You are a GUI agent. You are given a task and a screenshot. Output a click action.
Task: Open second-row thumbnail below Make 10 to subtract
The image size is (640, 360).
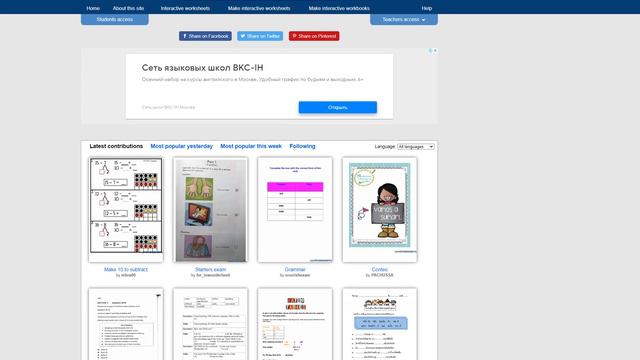coord(126,324)
